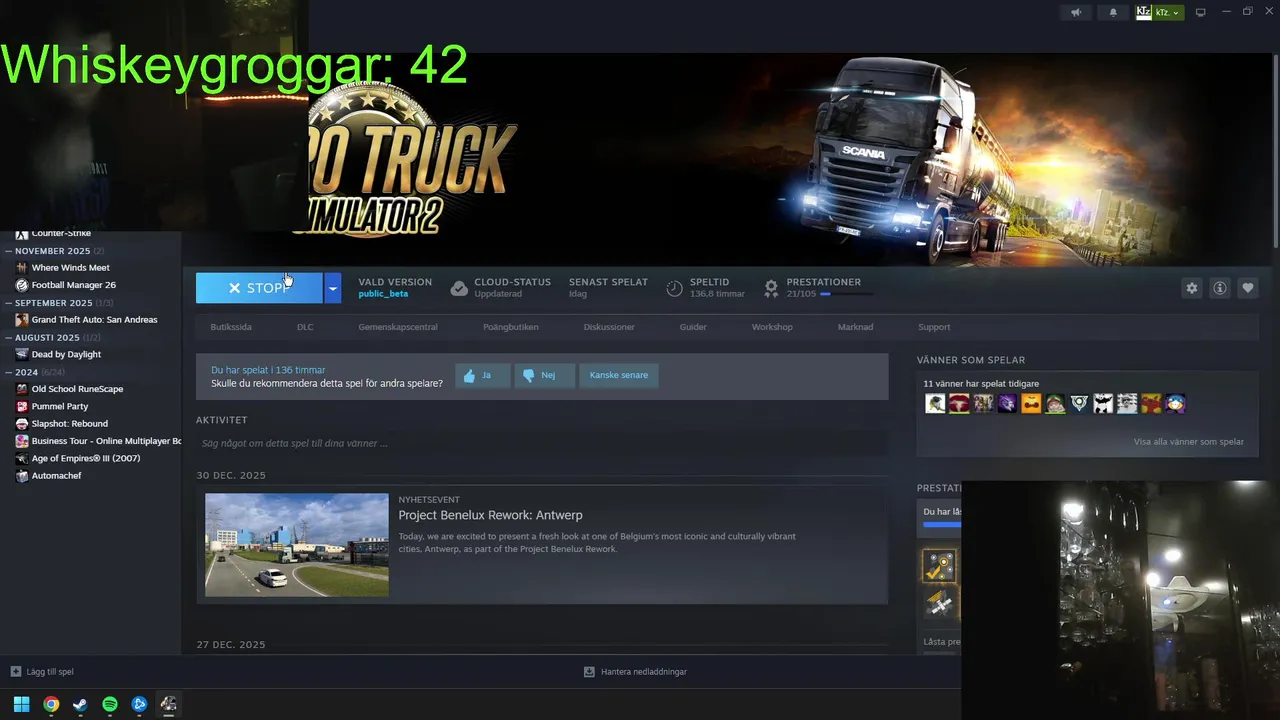Open the Butikssida tab
This screenshot has width=1280, height=720.
tap(231, 327)
